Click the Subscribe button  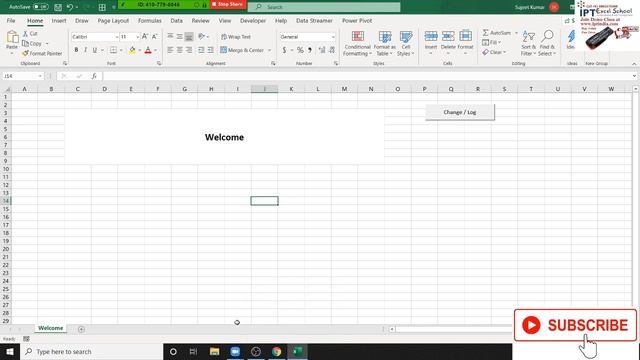point(575,325)
